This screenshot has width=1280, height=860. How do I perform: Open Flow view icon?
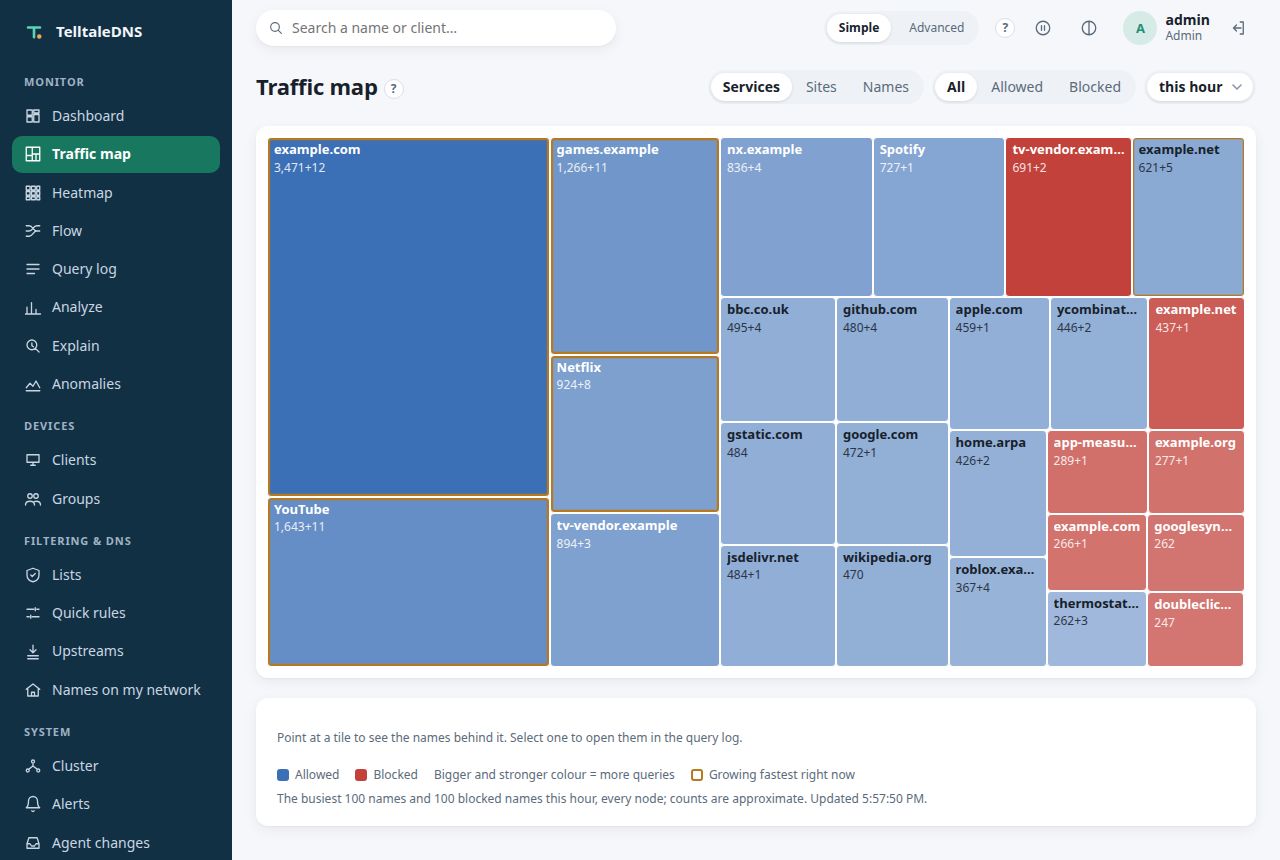(x=33, y=231)
